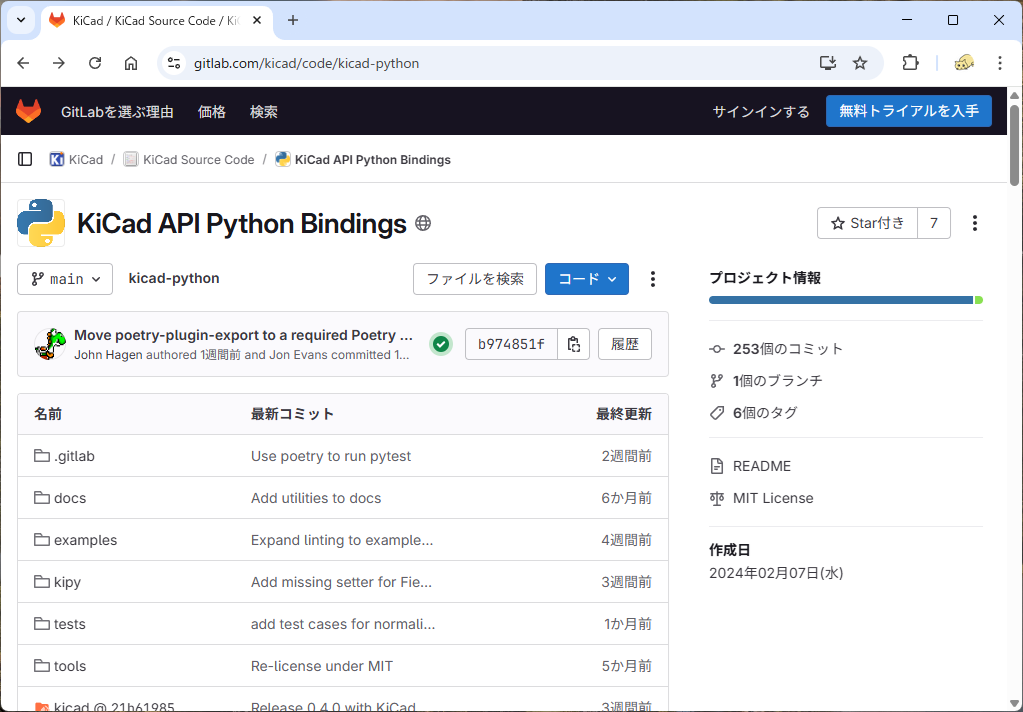Open project actions kebab menu beside Star count
This screenshot has width=1023, height=712.
[x=975, y=223]
